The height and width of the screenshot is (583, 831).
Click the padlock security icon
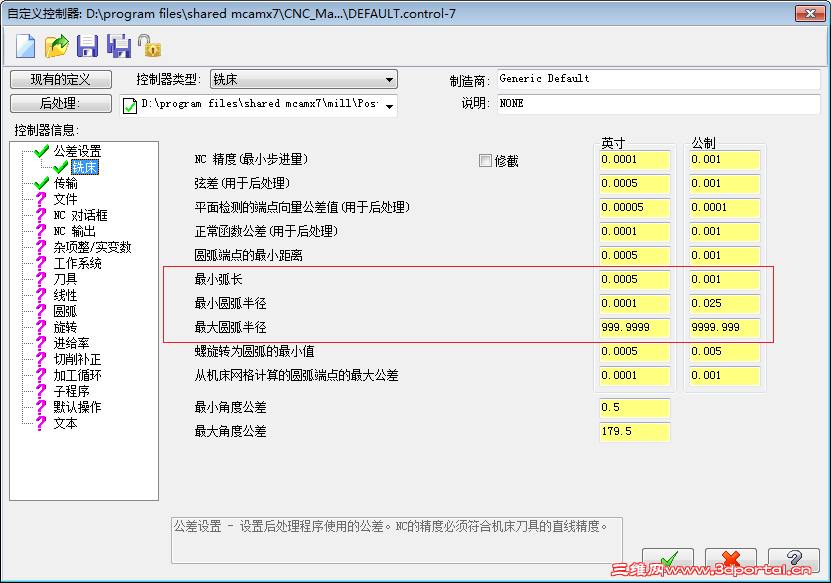click(149, 46)
